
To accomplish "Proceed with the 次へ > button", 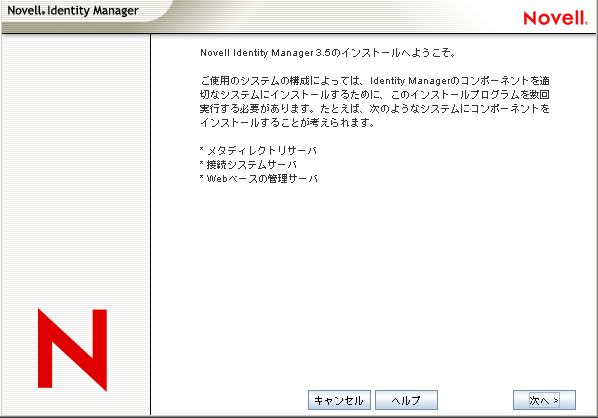I will [x=544, y=400].
